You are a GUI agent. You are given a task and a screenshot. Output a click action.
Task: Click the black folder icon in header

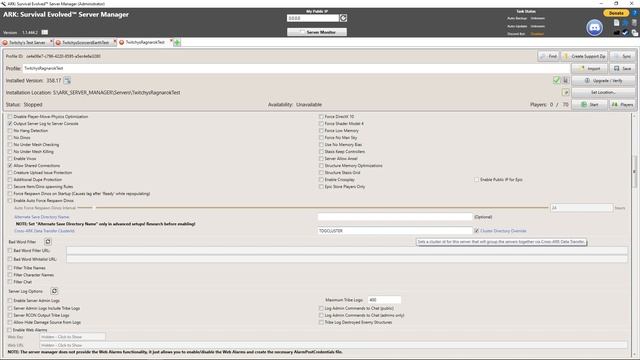[616, 33]
